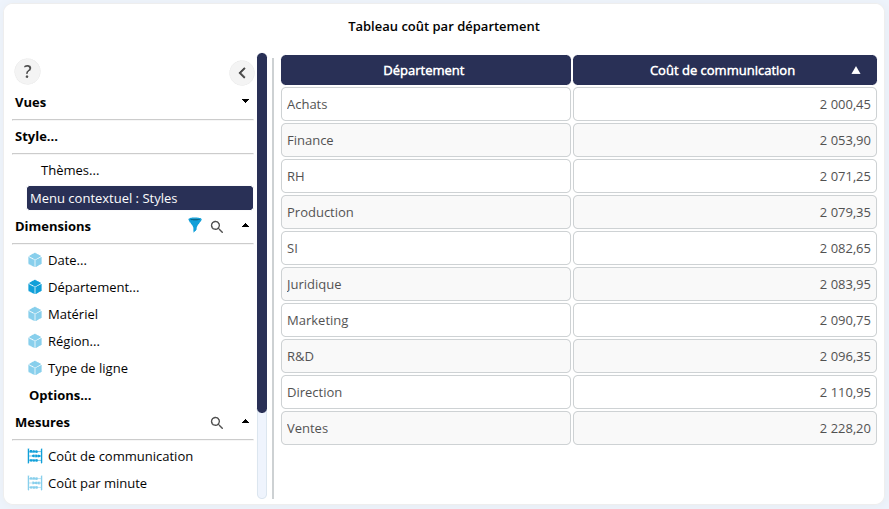This screenshot has height=509, width=889.
Task: Open search in the Mesures section
Action: tap(217, 423)
